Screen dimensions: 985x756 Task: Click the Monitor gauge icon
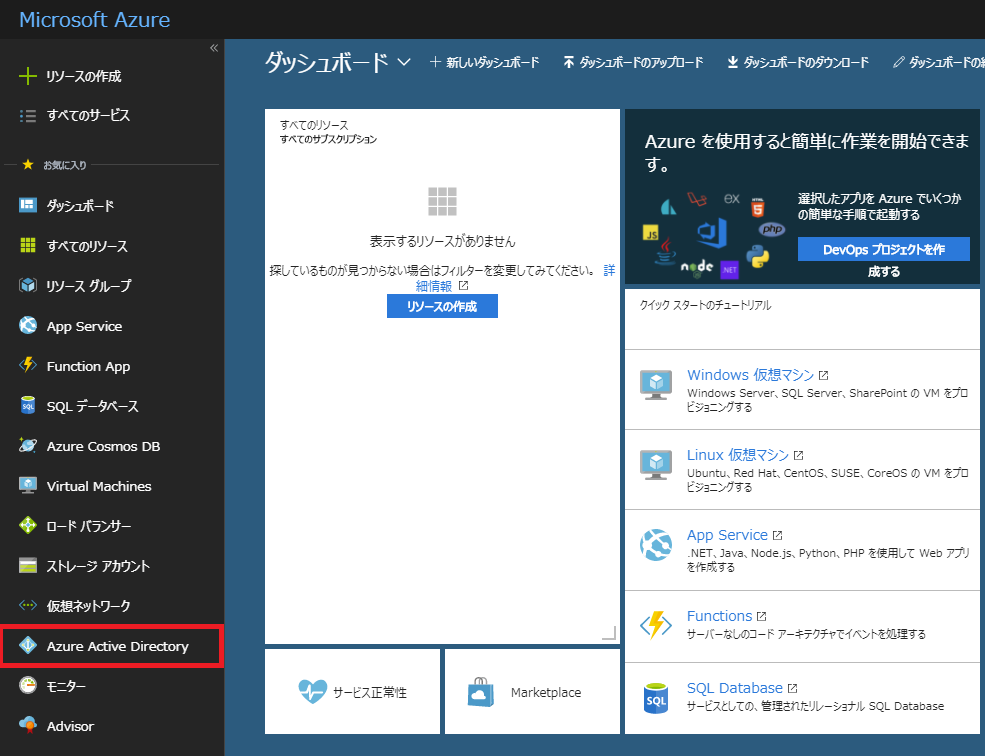tap(28, 685)
